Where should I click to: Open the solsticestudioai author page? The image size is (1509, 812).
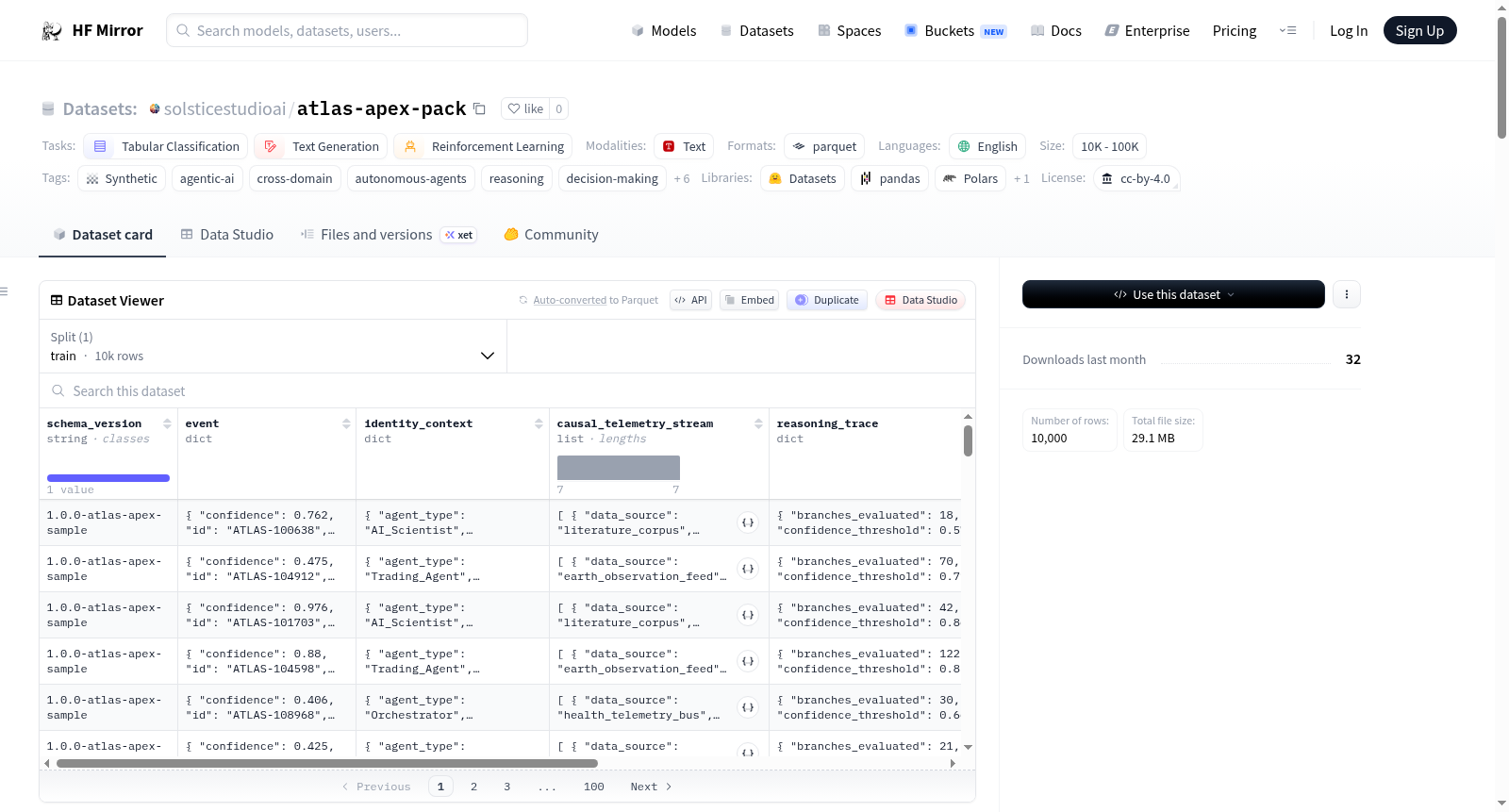point(224,108)
